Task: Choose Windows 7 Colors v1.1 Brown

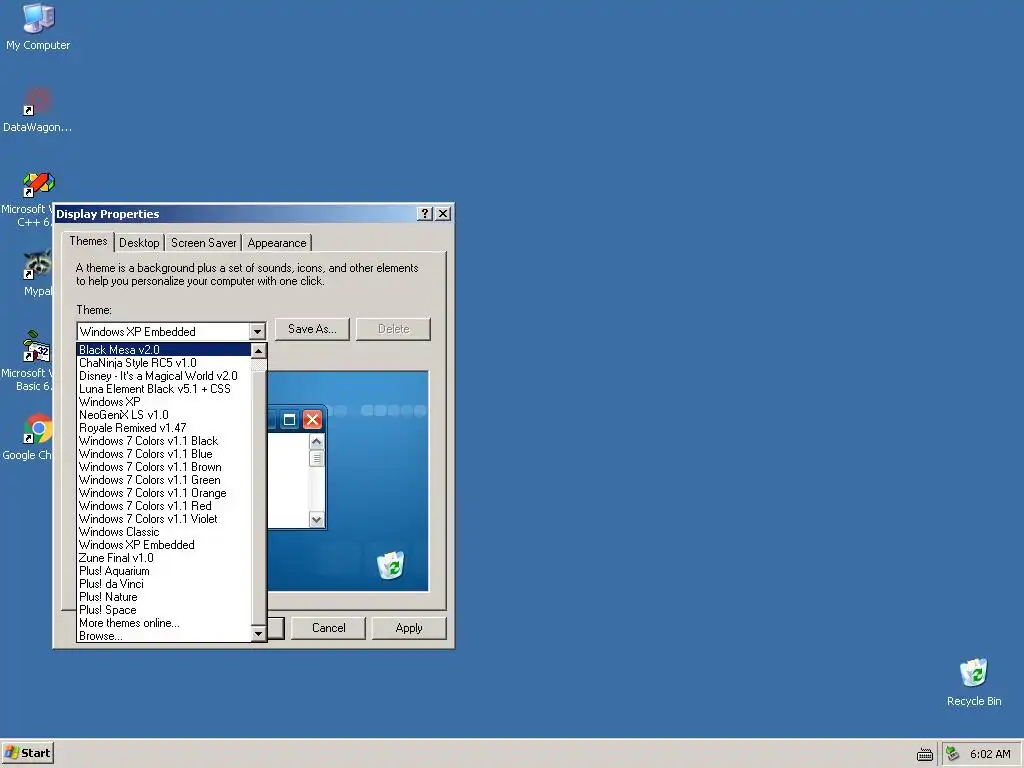Action: tap(163, 467)
